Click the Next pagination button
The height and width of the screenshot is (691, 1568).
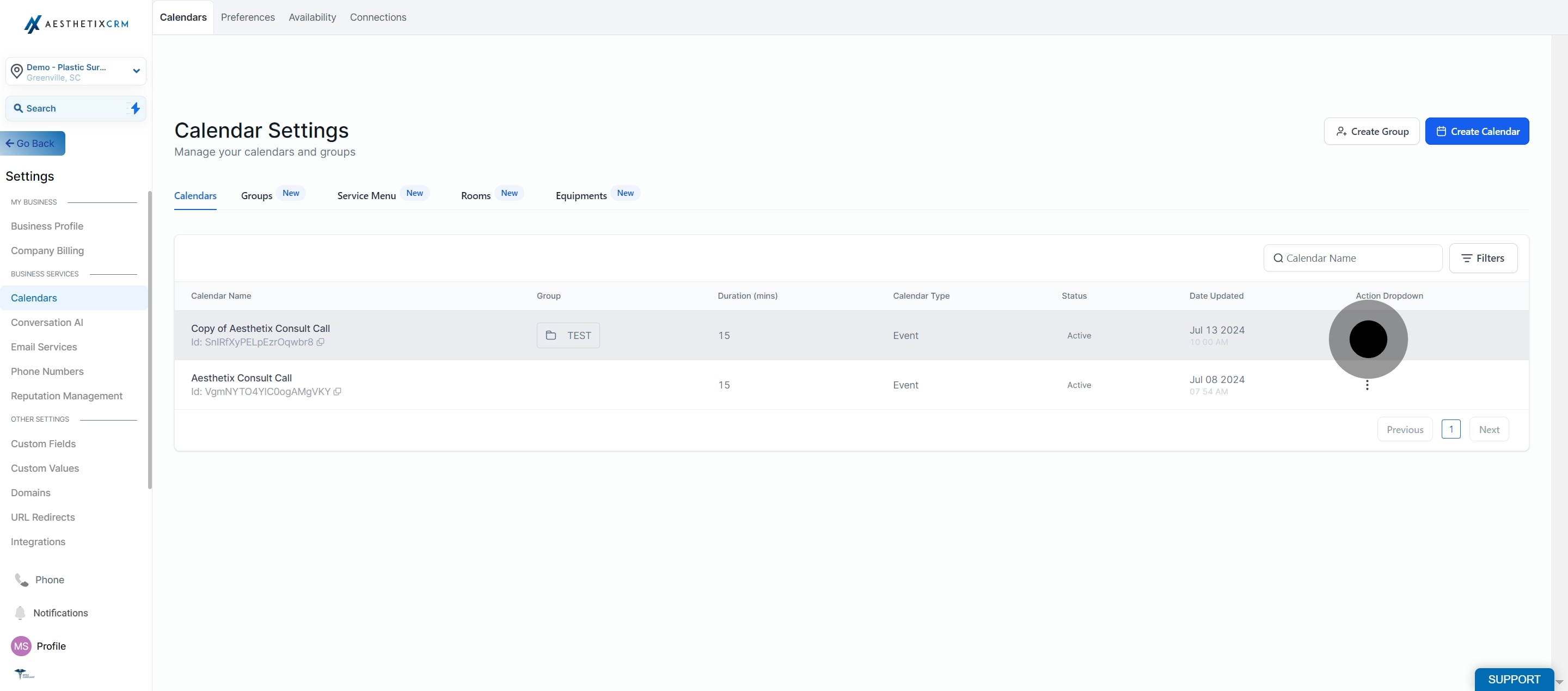(1489, 429)
